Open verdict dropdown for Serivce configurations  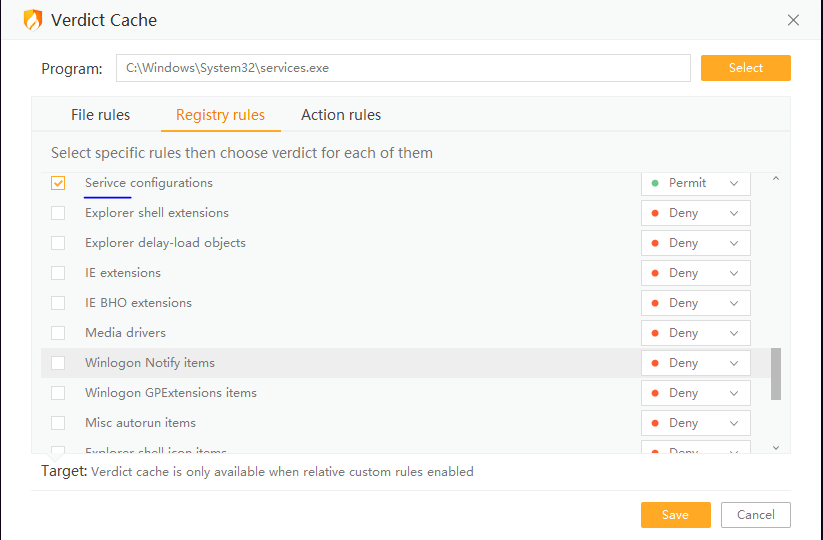[x=696, y=183]
